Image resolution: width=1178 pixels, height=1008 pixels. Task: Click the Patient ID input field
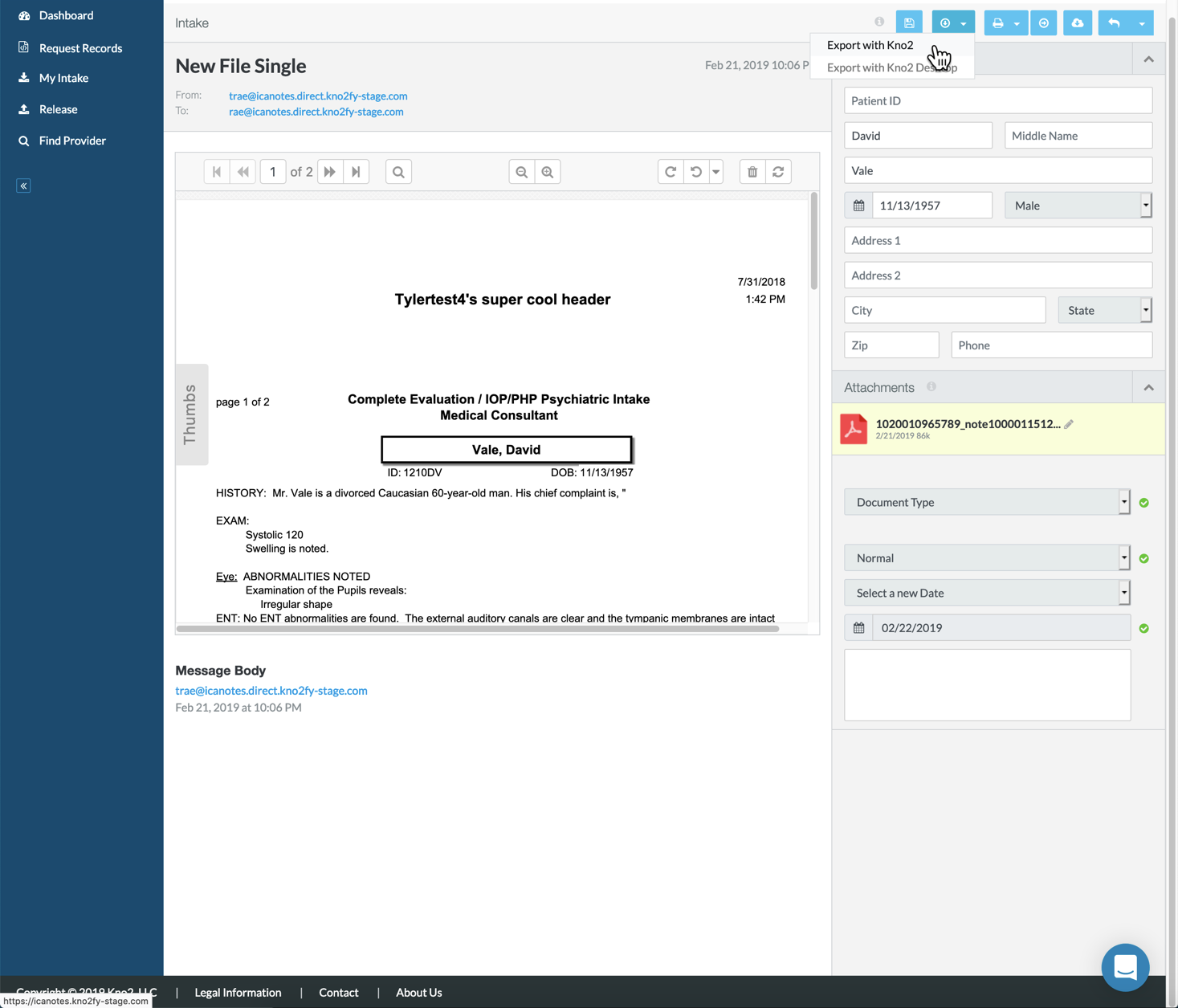pos(997,100)
